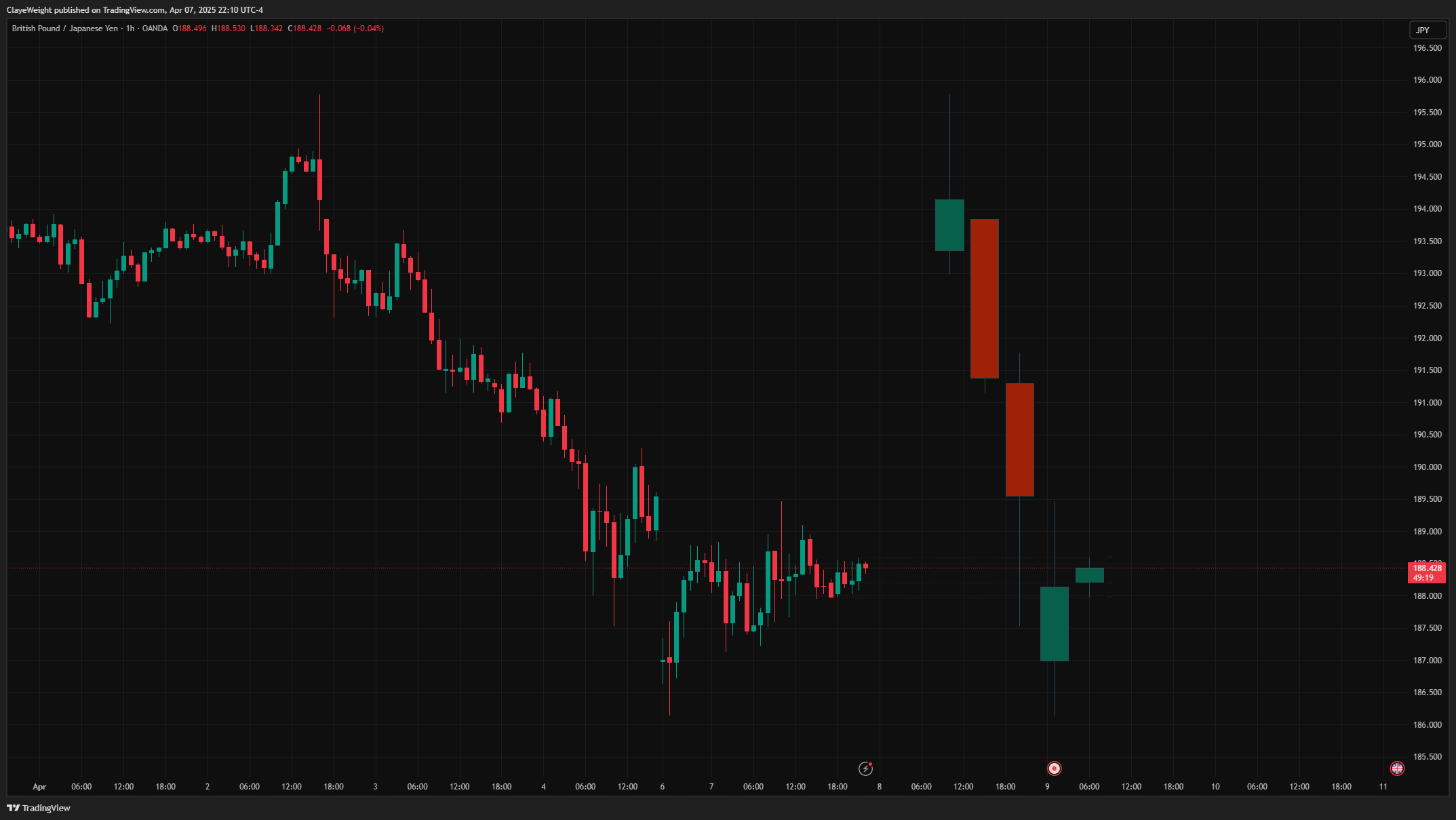Open the British Pound / Japanese Yen symbol picker
This screenshot has width=1456, height=820.
tap(64, 28)
